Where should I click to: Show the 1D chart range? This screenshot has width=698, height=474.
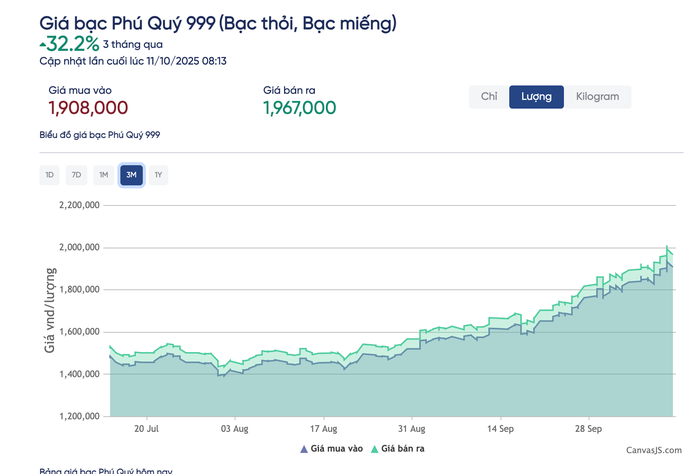pyautogui.click(x=49, y=175)
